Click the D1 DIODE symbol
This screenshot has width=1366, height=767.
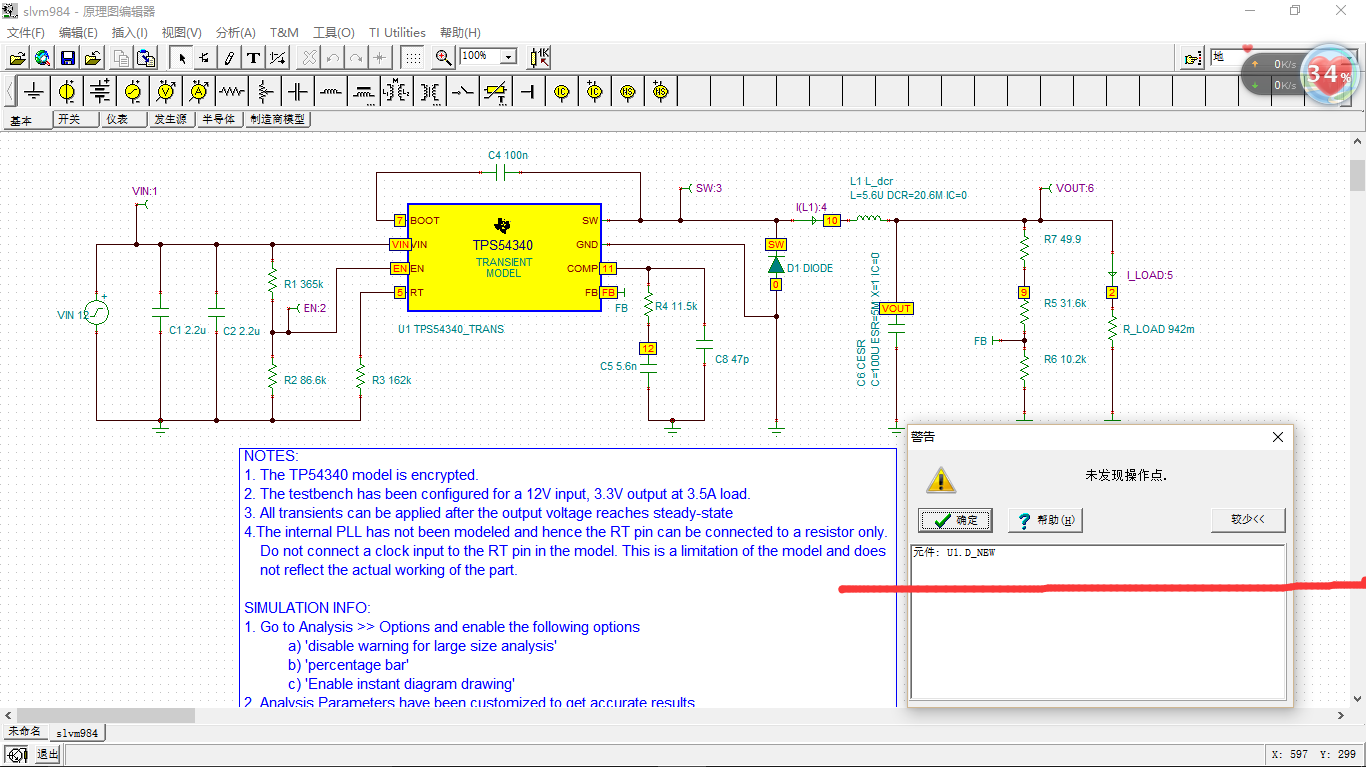(x=776, y=264)
